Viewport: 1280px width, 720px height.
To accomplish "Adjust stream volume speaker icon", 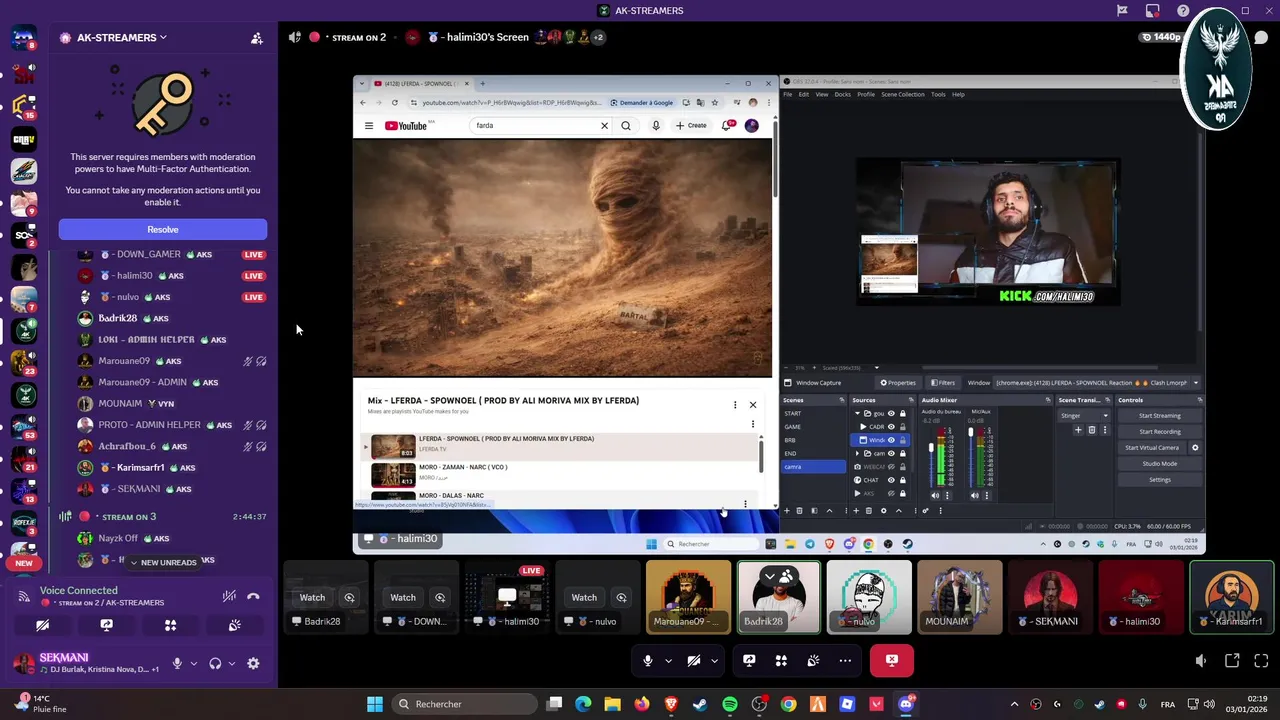I will pos(1201,660).
